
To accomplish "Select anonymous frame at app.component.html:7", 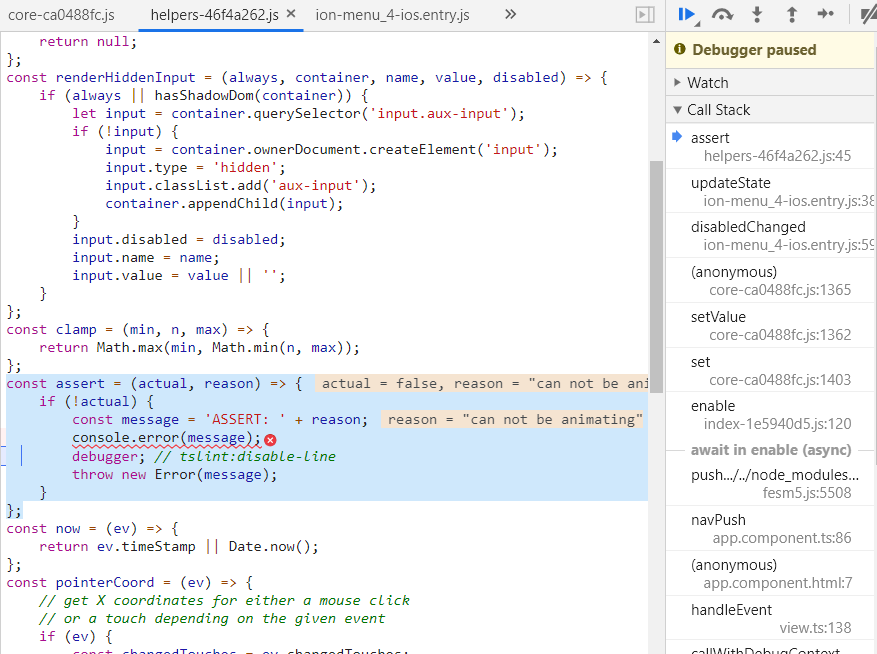I will click(771, 573).
